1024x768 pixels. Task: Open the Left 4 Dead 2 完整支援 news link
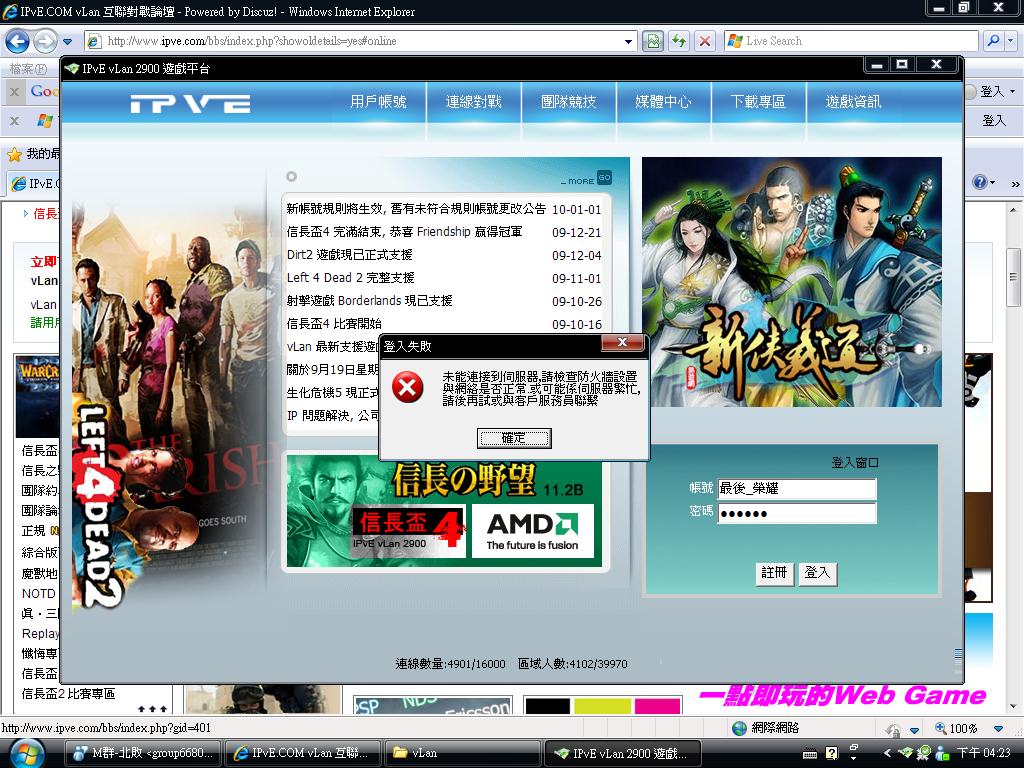(x=351, y=278)
